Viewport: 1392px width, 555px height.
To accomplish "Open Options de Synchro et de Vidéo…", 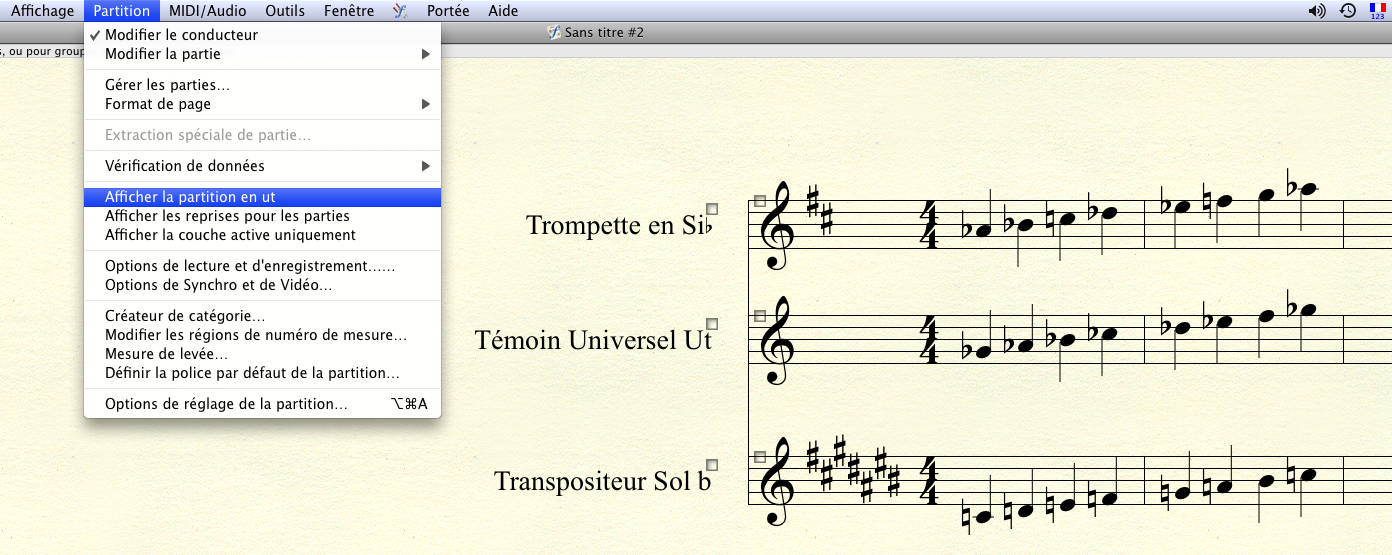I will [x=262, y=285].
